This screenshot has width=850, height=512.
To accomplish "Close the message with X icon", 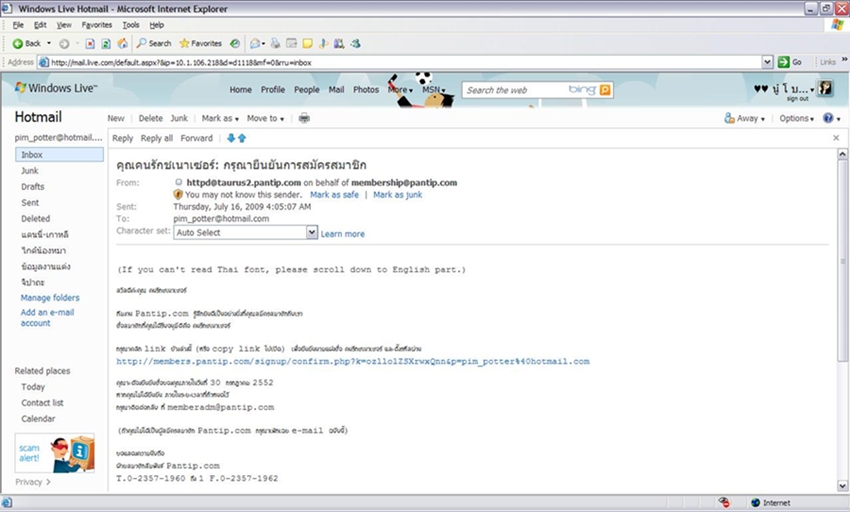I will click(836, 138).
